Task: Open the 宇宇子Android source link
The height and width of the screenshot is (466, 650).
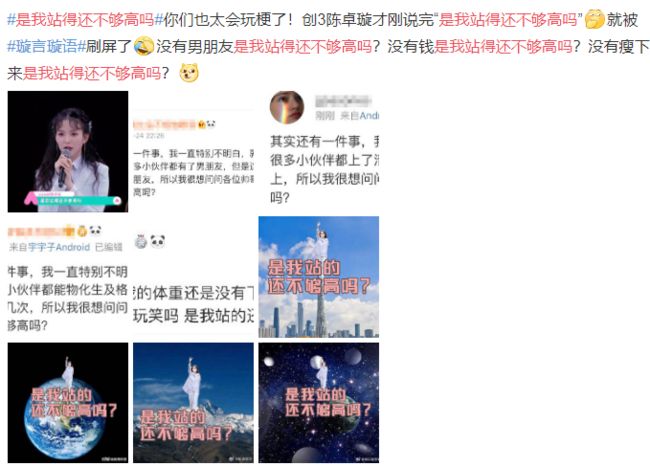Action: click(x=58, y=247)
